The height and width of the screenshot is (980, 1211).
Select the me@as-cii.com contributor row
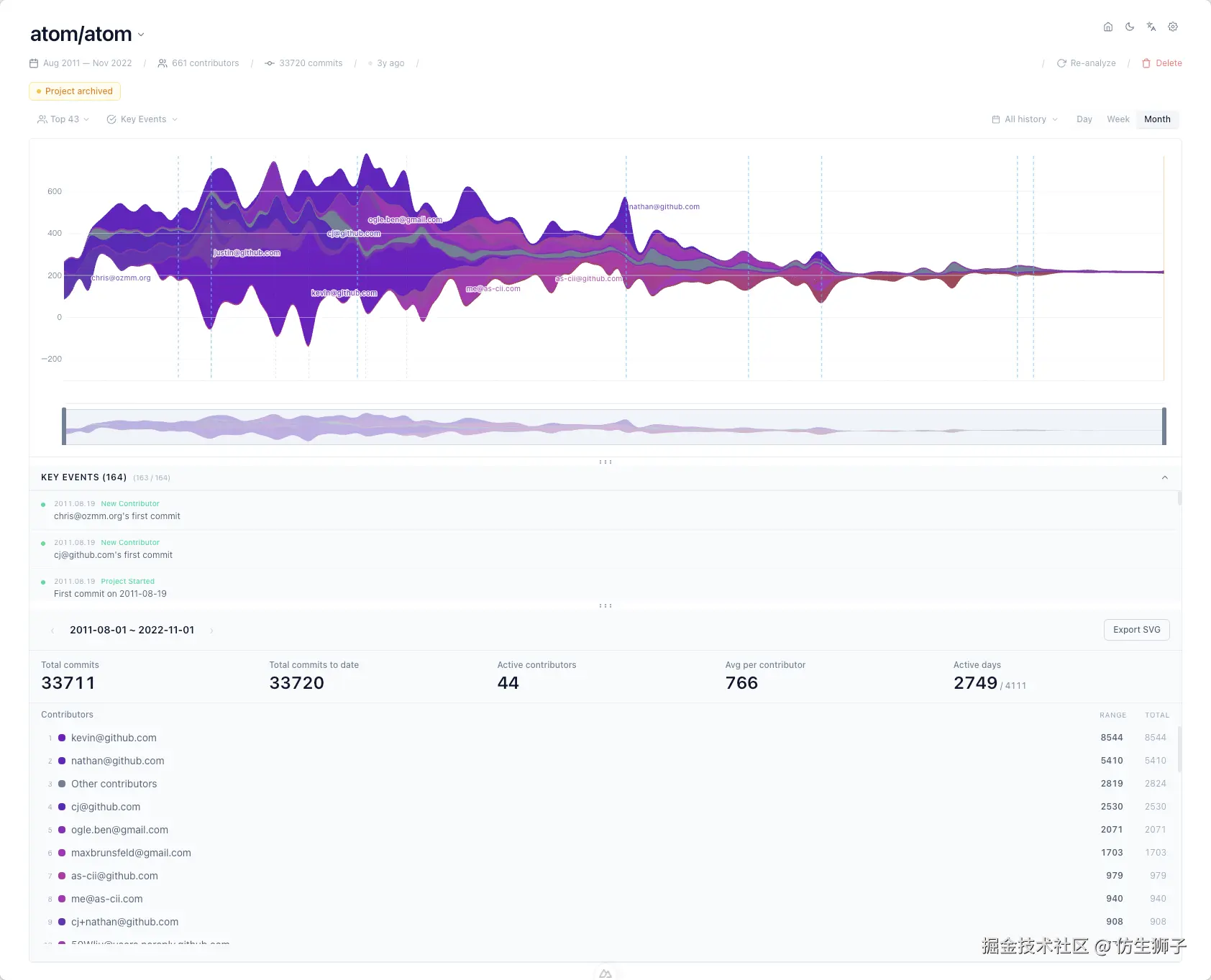point(605,899)
